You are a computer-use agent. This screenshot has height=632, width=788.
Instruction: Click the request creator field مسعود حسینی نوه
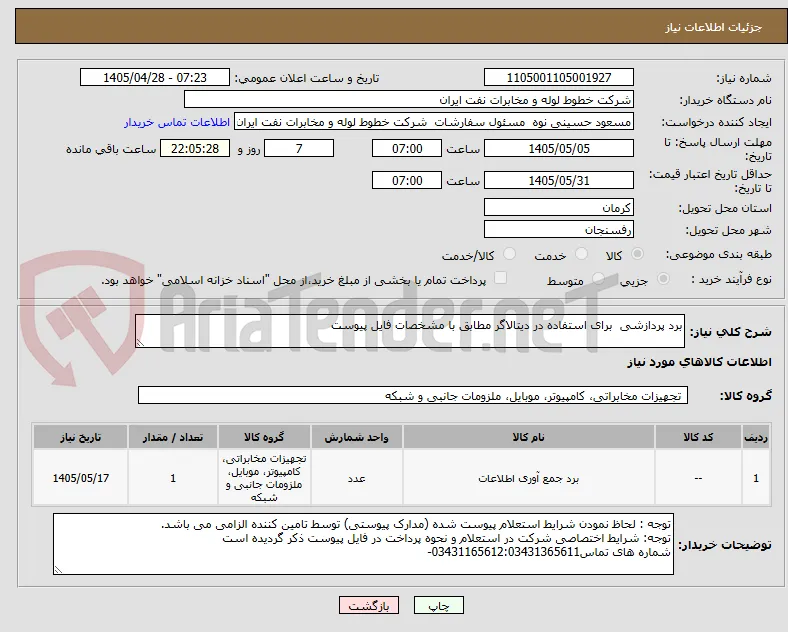coord(434,122)
